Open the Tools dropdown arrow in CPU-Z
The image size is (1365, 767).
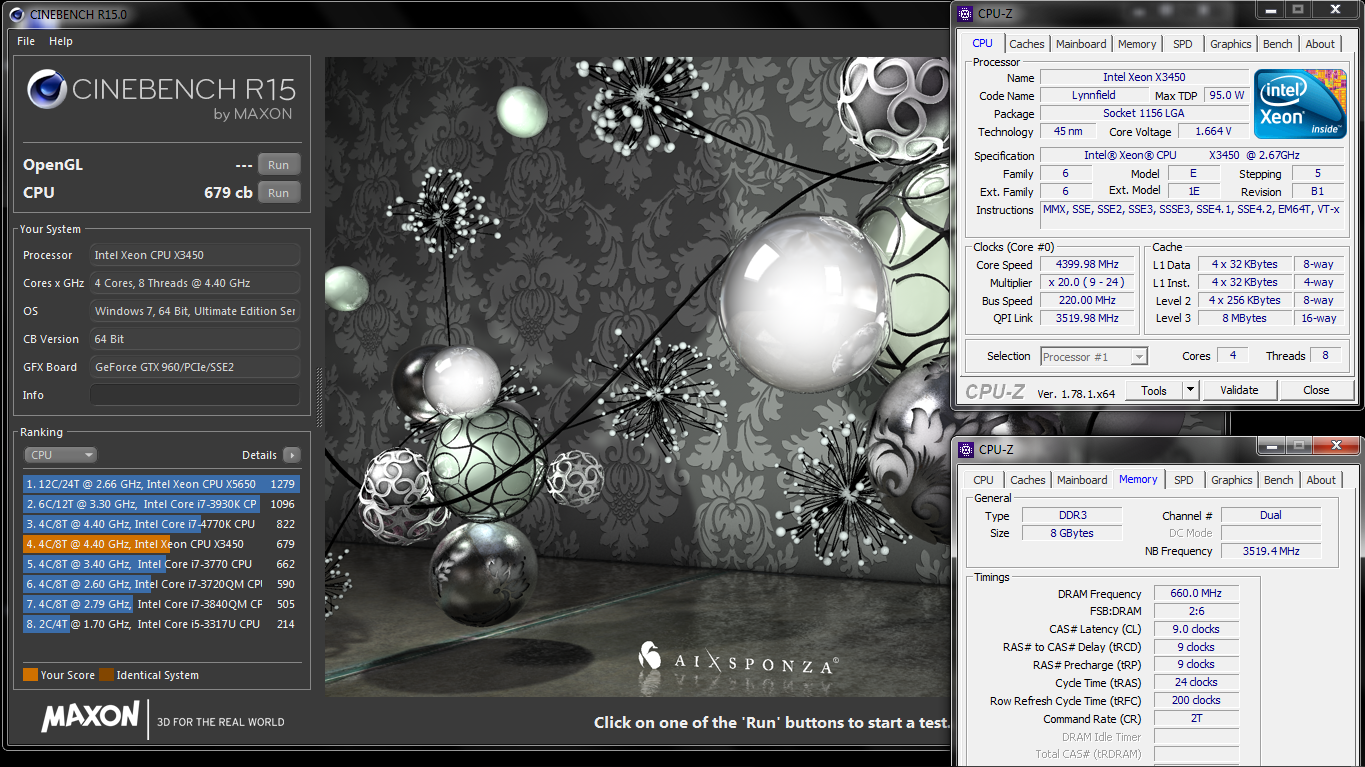[x=1190, y=390]
